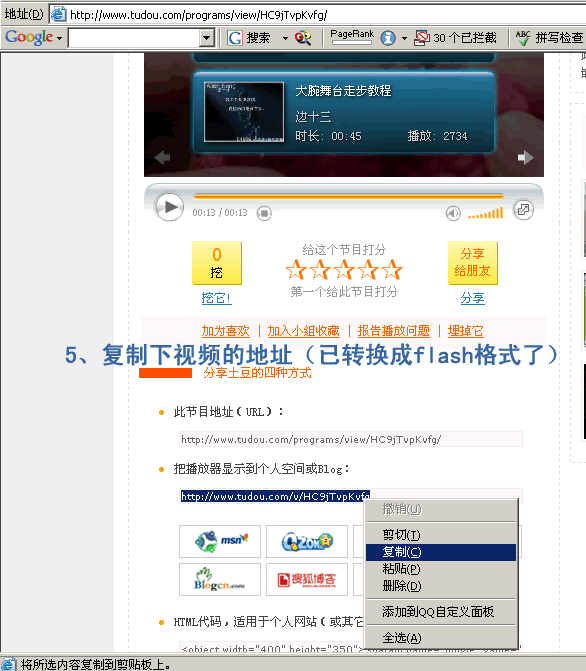Choose 剪切(T) from the context menu
Screen dimensions: 586x671
pos(441,535)
